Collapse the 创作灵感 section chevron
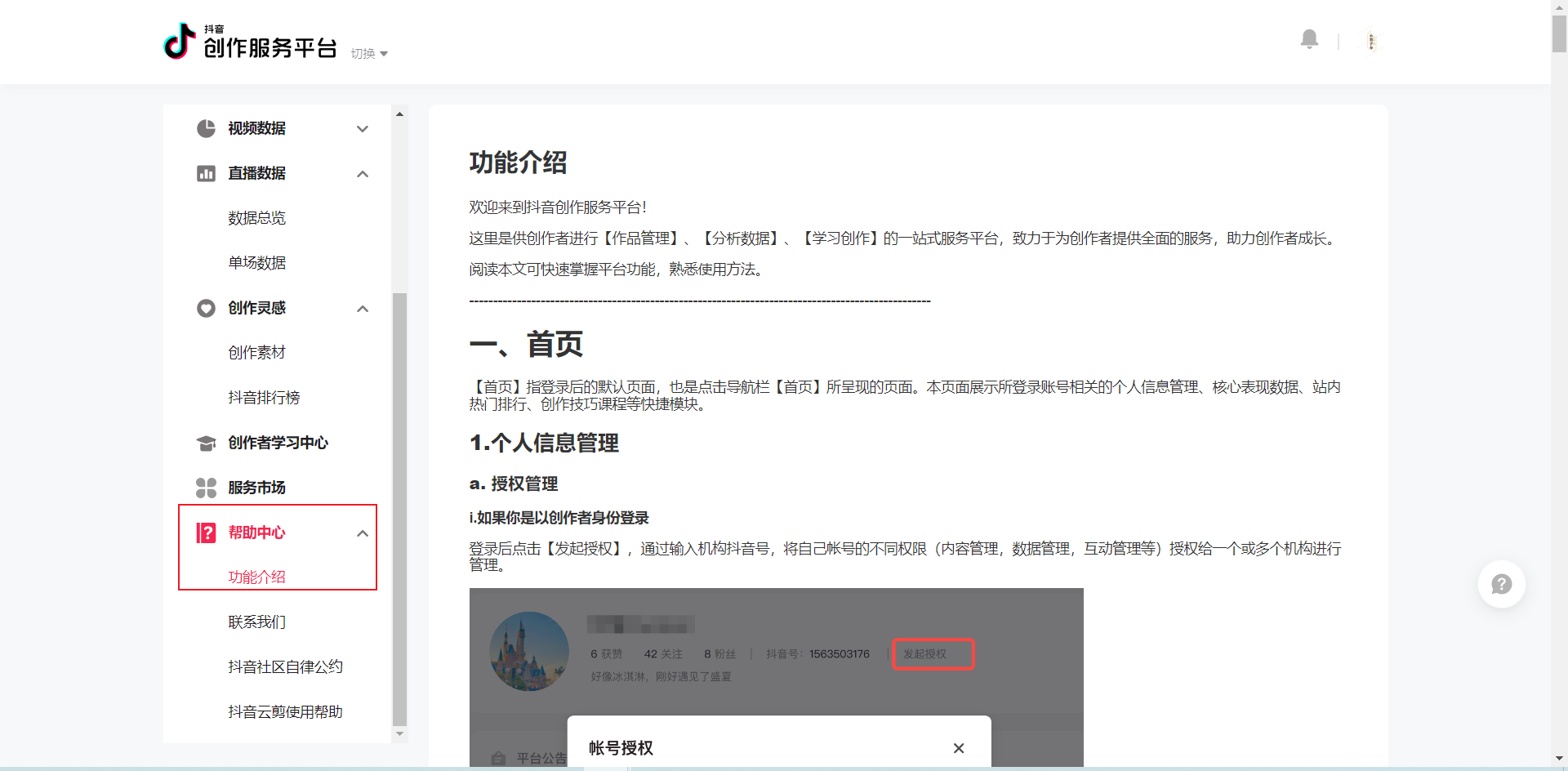The width and height of the screenshot is (1568, 771). (x=363, y=309)
